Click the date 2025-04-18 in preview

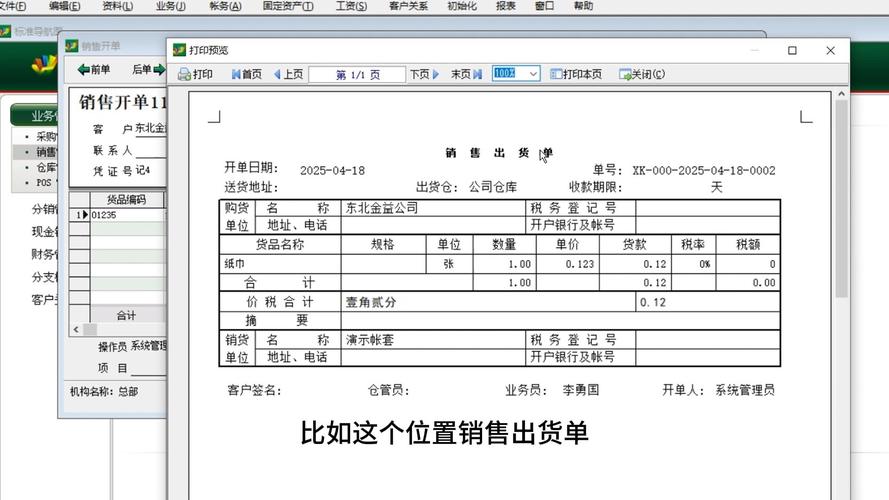point(332,171)
